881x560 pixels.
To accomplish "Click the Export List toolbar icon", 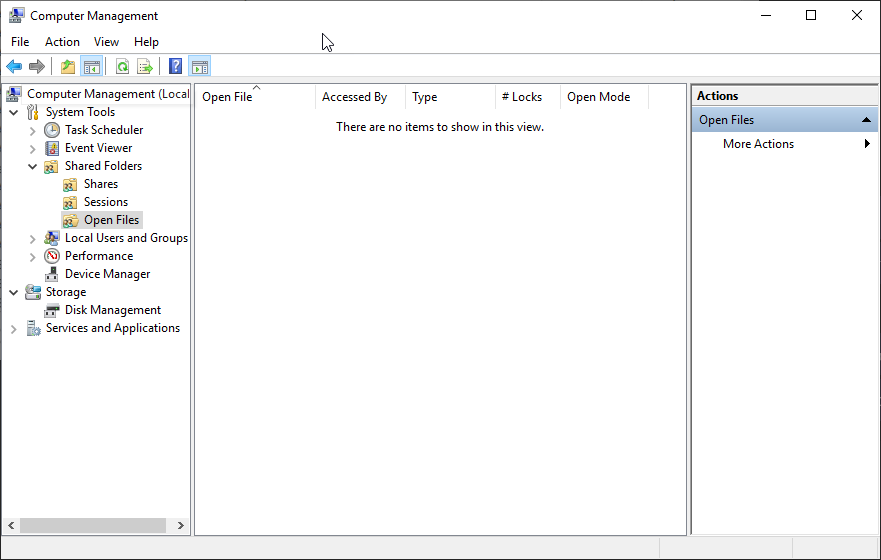I will click(145, 67).
